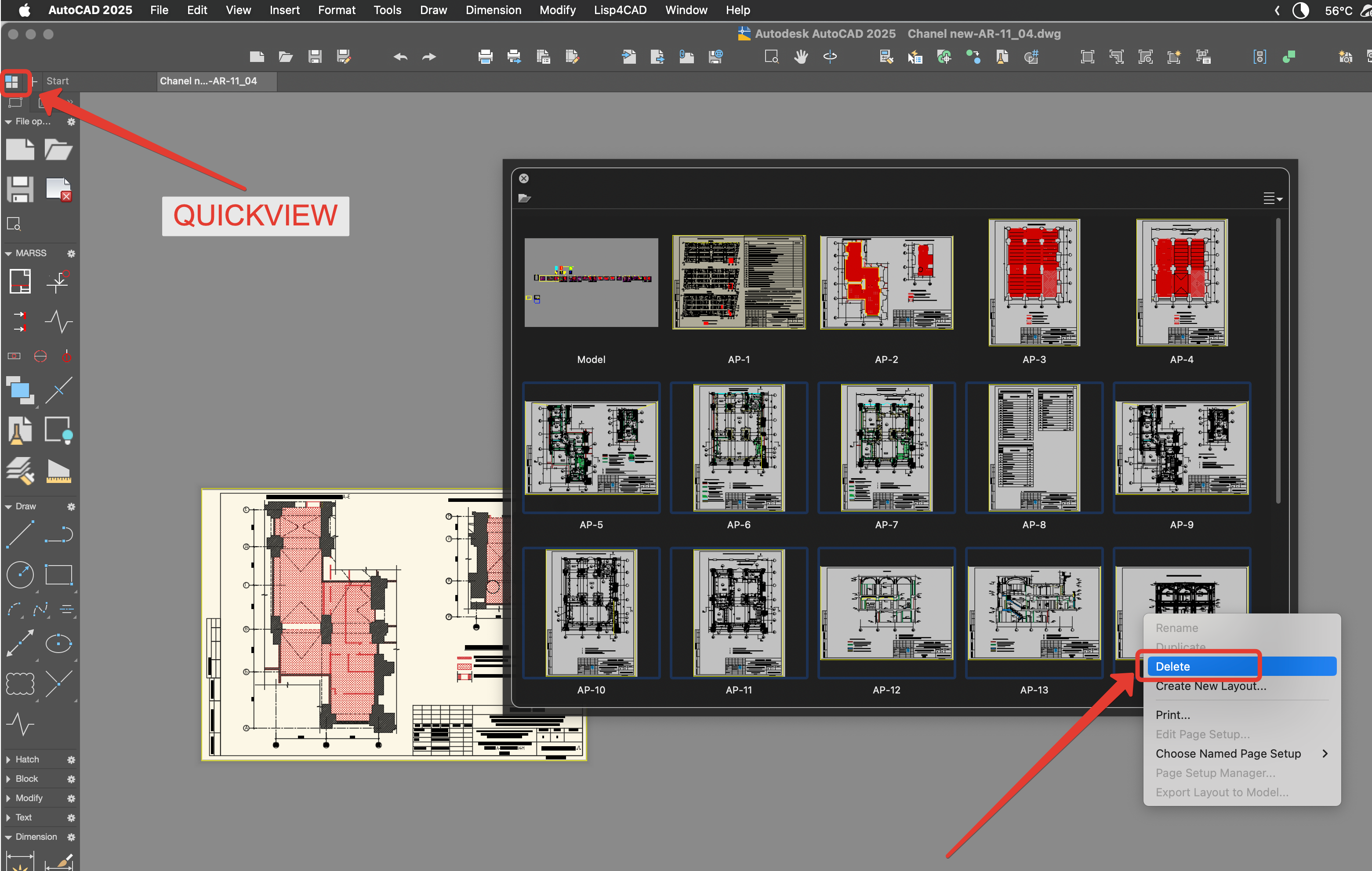Click the Redo arrow in top toolbar
This screenshot has width=1372, height=871.
pos(429,56)
